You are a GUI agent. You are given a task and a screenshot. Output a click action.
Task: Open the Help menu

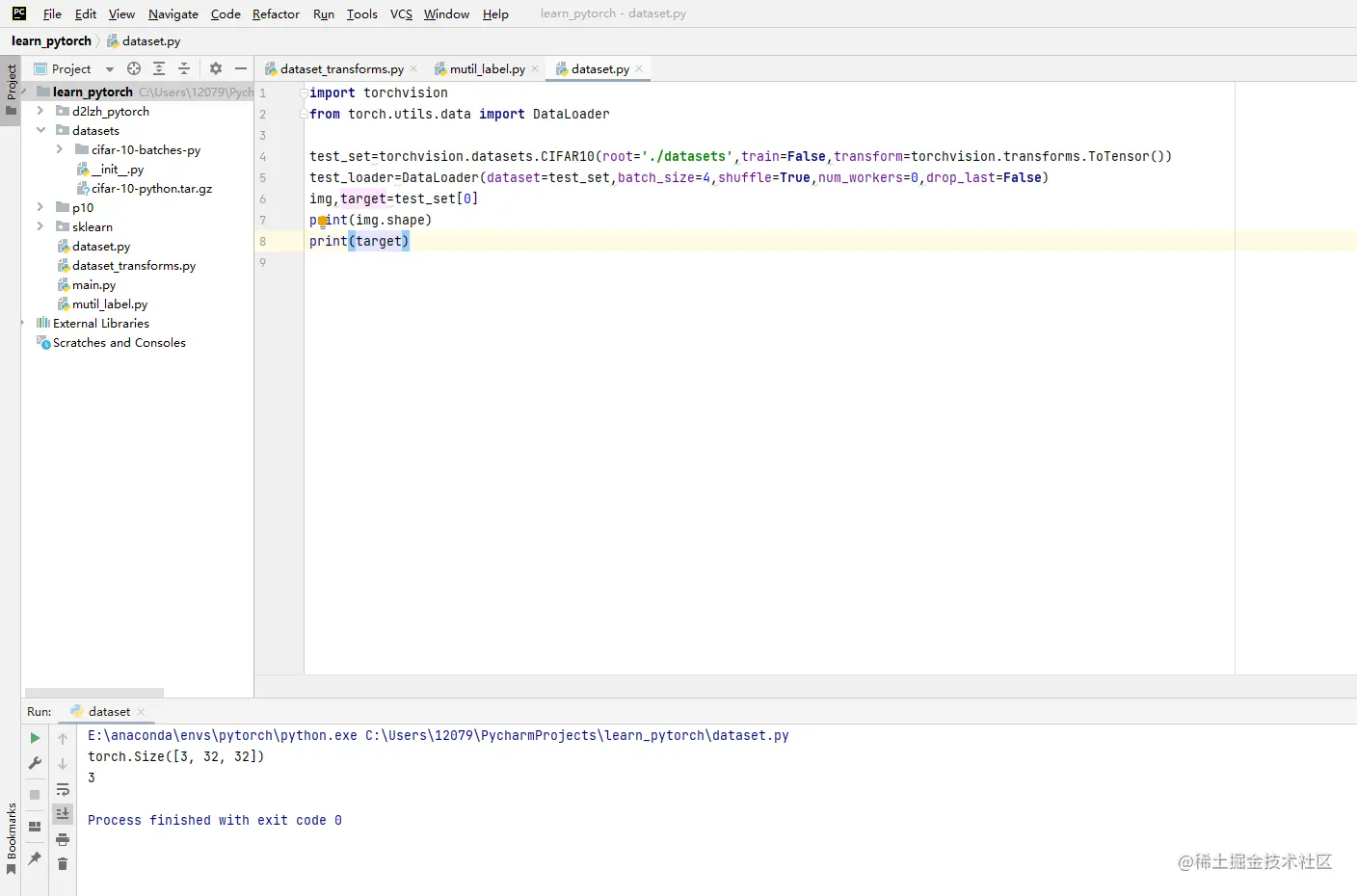(x=495, y=14)
